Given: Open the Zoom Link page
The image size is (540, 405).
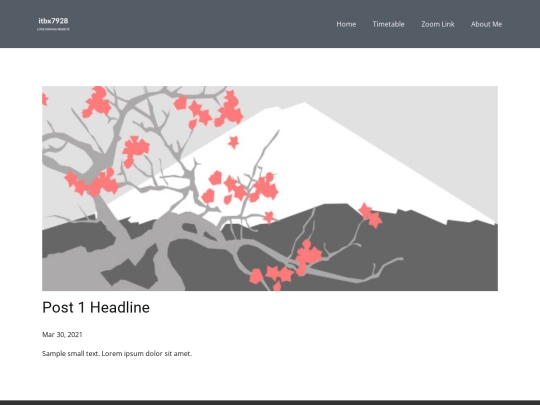Looking at the screenshot, I should 438,24.
